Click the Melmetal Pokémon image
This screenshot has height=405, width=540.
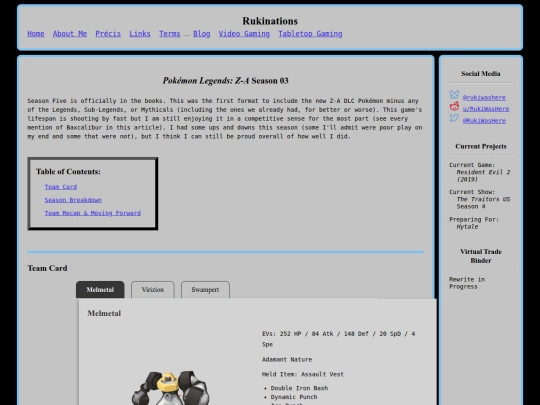tap(170, 388)
